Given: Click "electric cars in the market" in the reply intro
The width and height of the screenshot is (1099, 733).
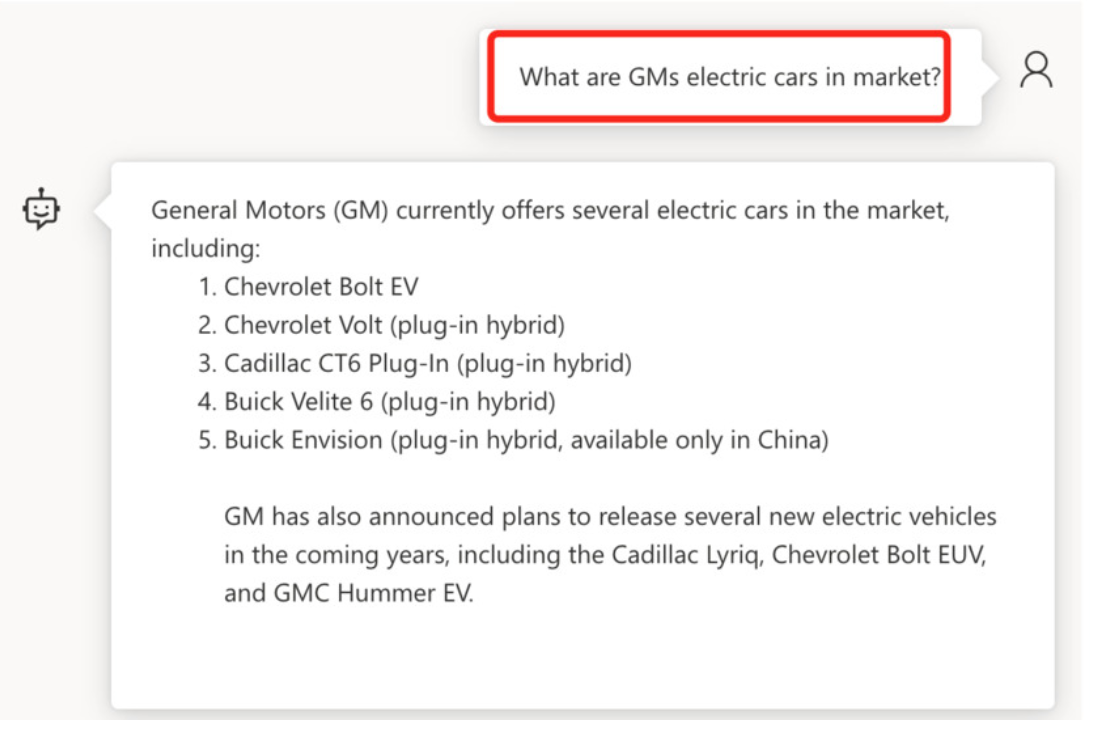Looking at the screenshot, I should click(788, 211).
